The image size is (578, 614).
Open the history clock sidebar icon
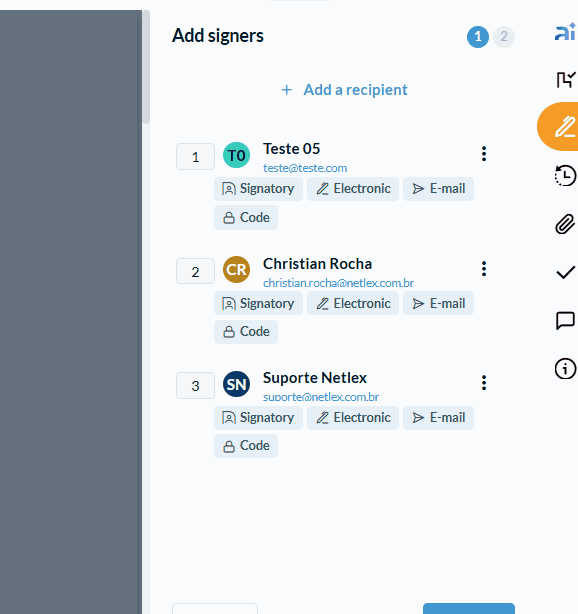click(565, 176)
